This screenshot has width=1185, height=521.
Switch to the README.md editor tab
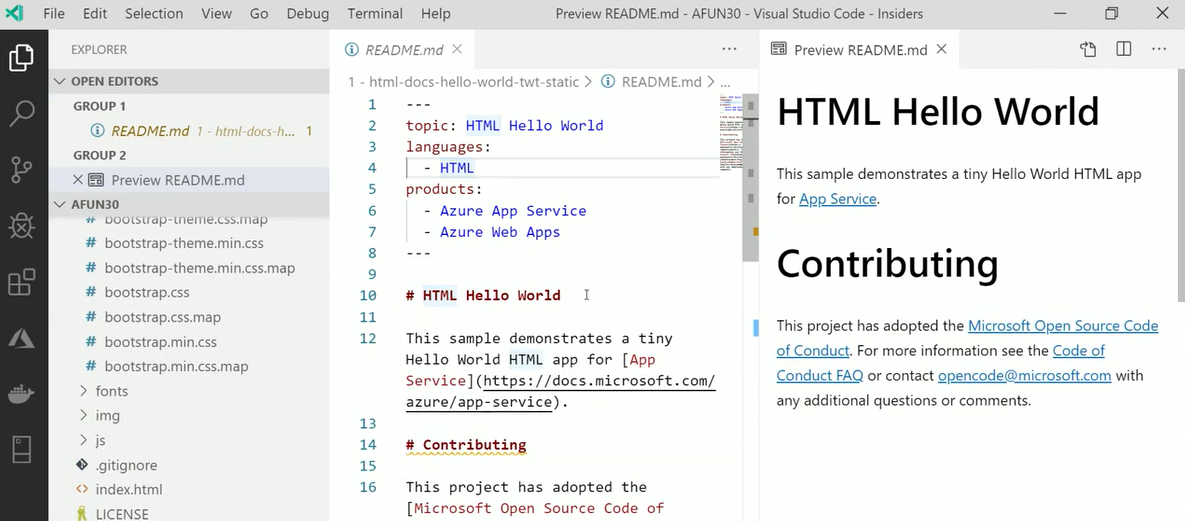pyautogui.click(x=404, y=50)
